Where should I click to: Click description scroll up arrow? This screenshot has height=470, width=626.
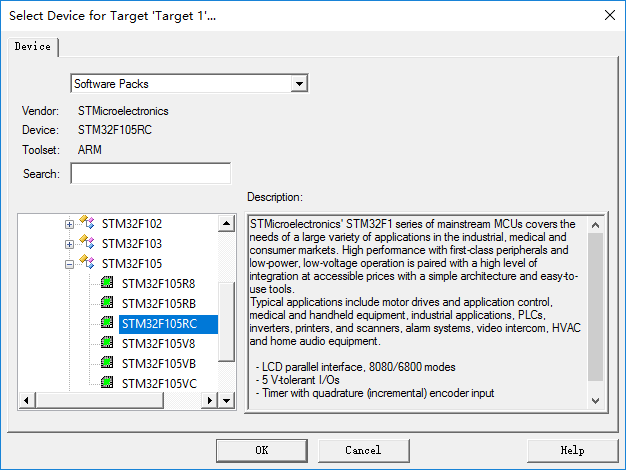coord(595,225)
